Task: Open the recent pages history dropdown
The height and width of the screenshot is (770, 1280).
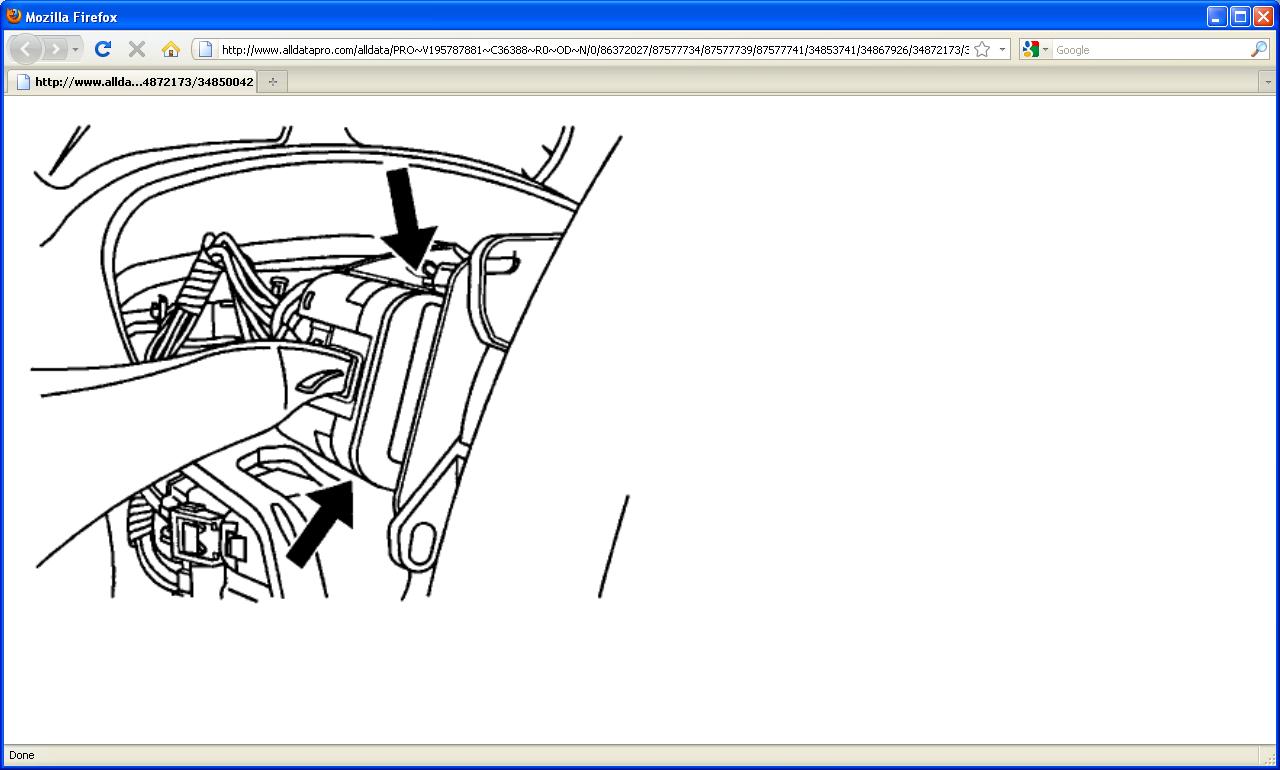Action: [x=75, y=49]
